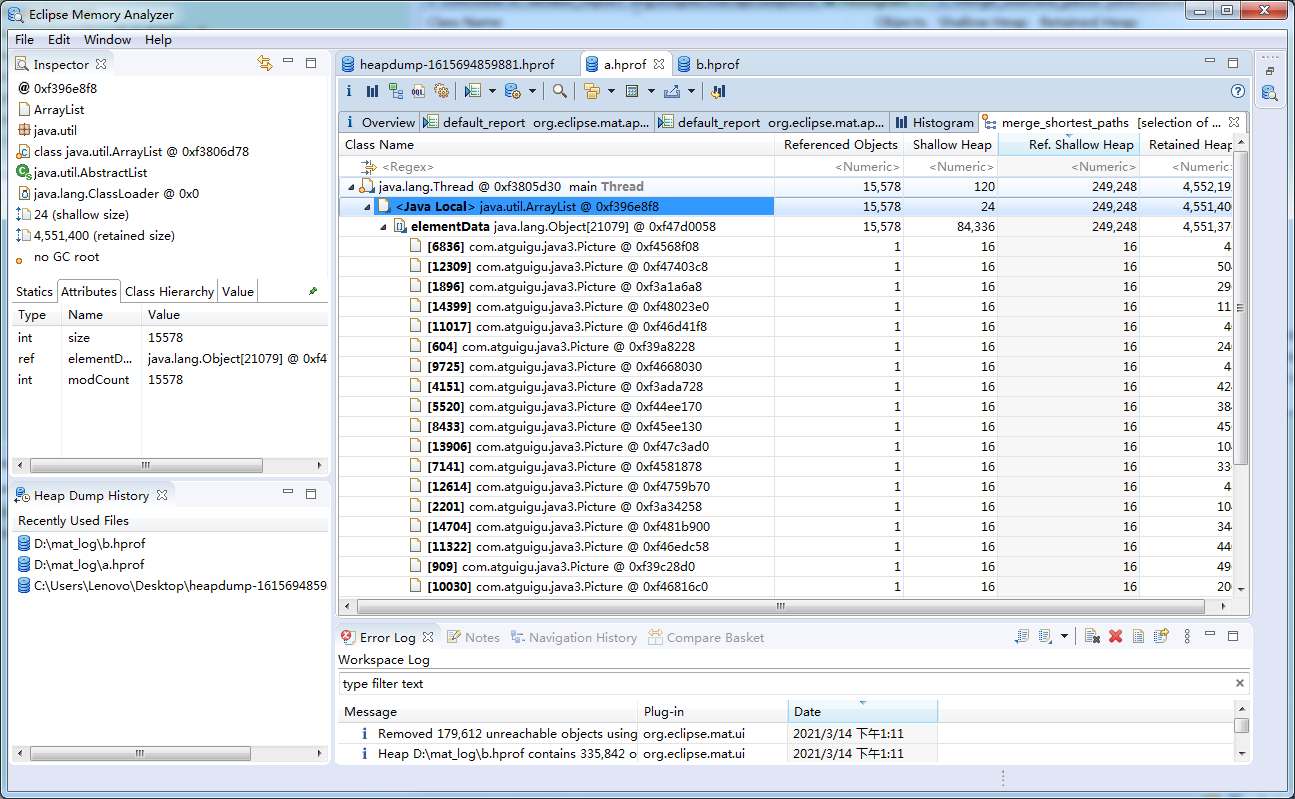Close the merge_shortest_paths tab
The width and height of the screenshot is (1295, 799).
[x=1234, y=122]
